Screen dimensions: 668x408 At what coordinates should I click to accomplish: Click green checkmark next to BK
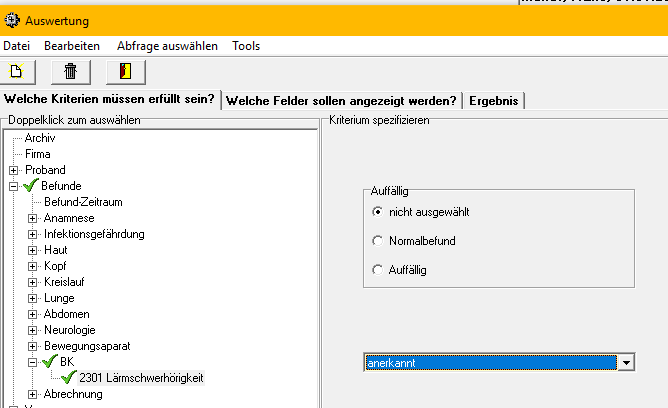[49, 361]
